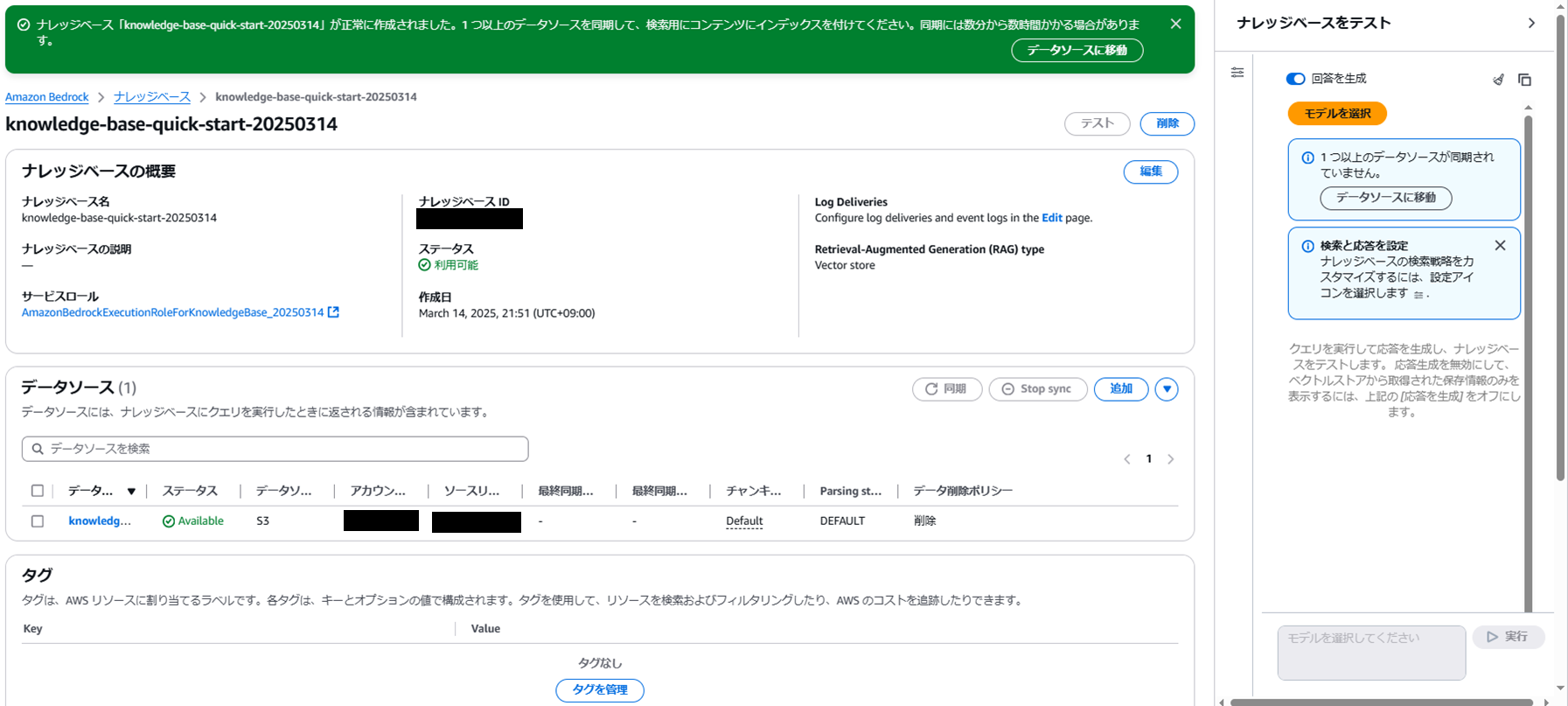Screen dimensions: 1568x706
Task: Toggle the 回答を生成 switch
Action: coord(1295,79)
